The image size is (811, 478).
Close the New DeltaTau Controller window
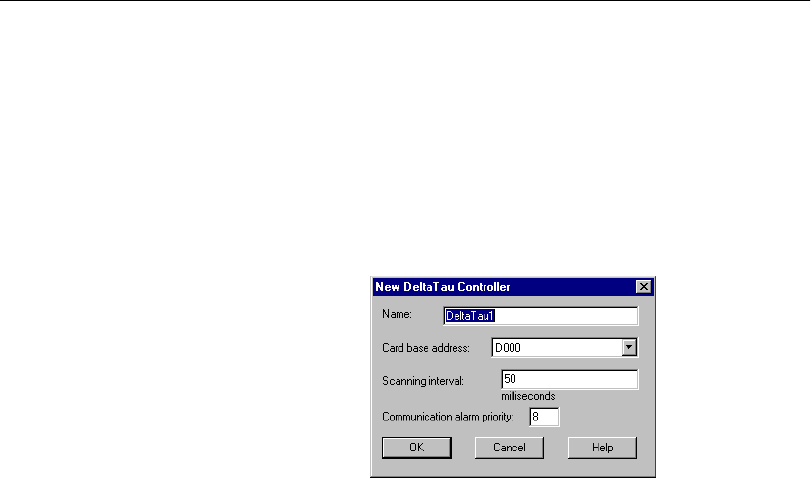pos(643,287)
